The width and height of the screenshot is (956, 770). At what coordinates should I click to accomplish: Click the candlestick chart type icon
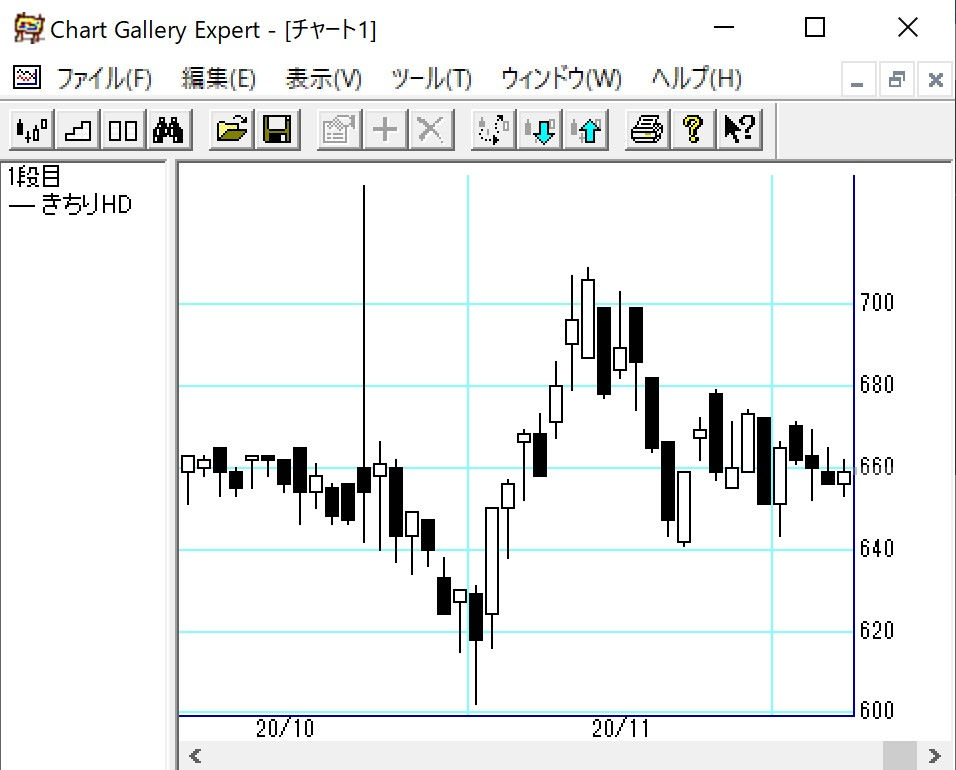coord(33,130)
